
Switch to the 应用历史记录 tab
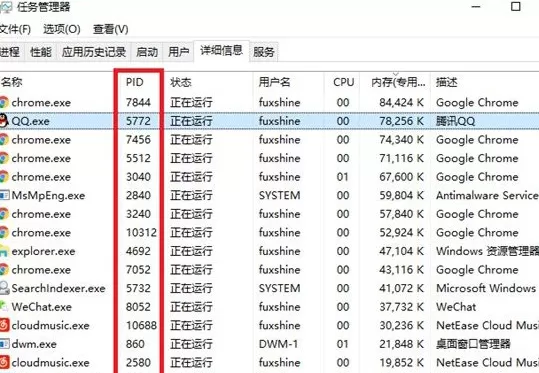94,52
